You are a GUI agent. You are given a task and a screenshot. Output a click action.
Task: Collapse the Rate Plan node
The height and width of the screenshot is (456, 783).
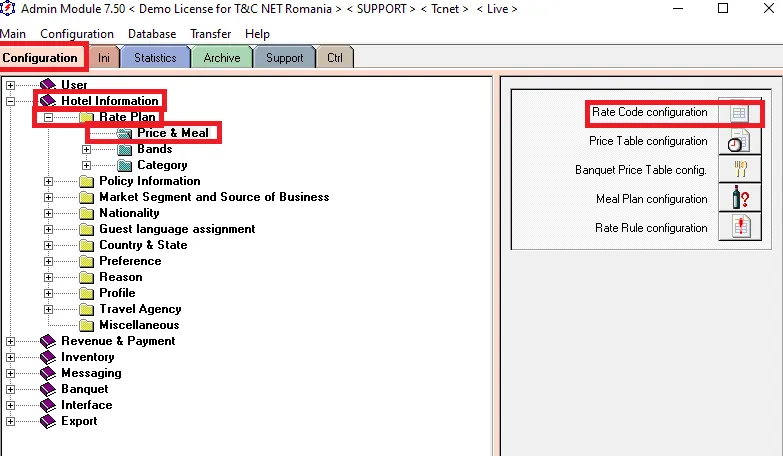click(x=48, y=117)
